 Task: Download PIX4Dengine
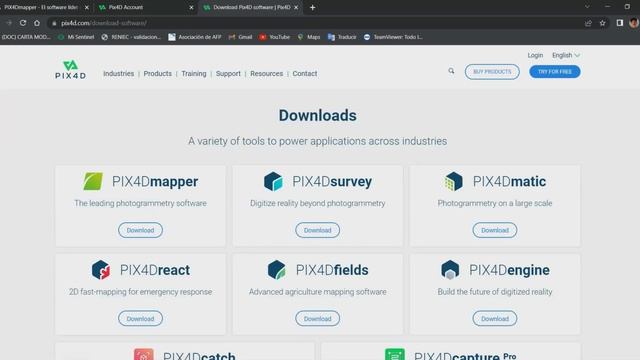click(495, 318)
